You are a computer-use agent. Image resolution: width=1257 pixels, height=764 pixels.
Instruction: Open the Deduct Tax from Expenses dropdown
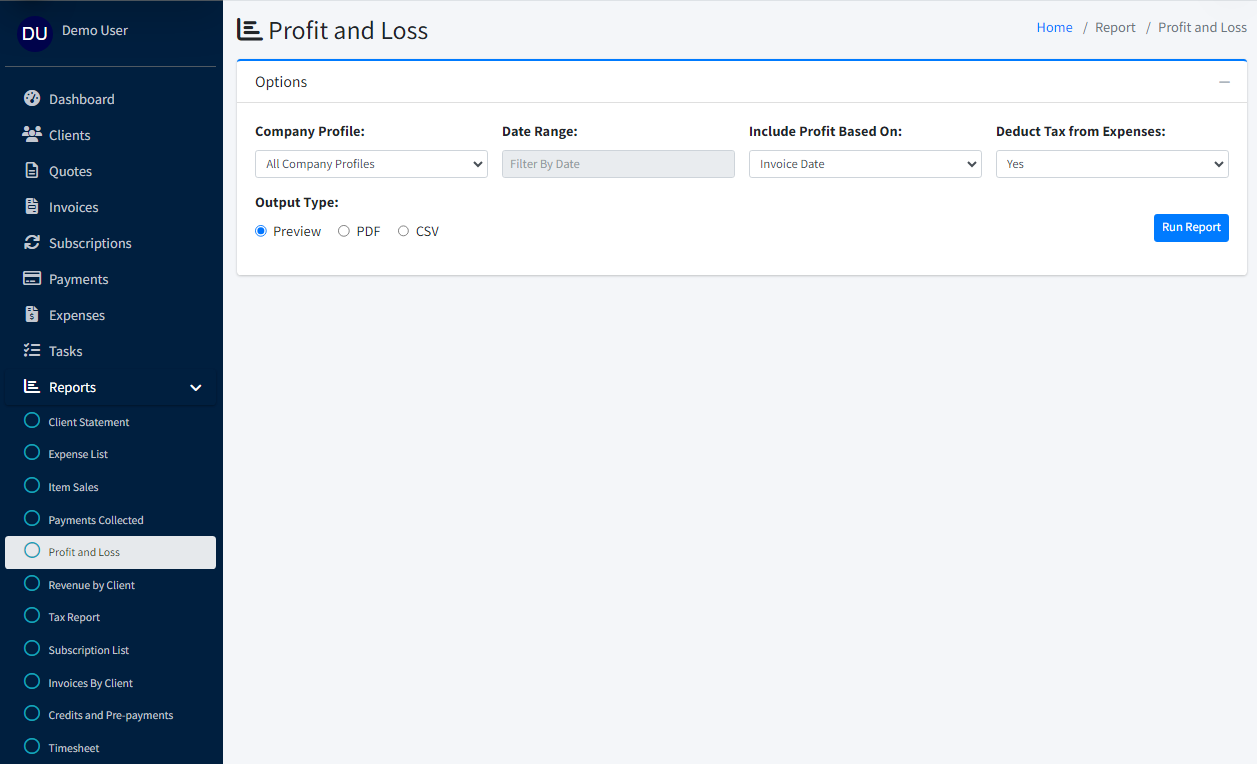tap(1111, 163)
